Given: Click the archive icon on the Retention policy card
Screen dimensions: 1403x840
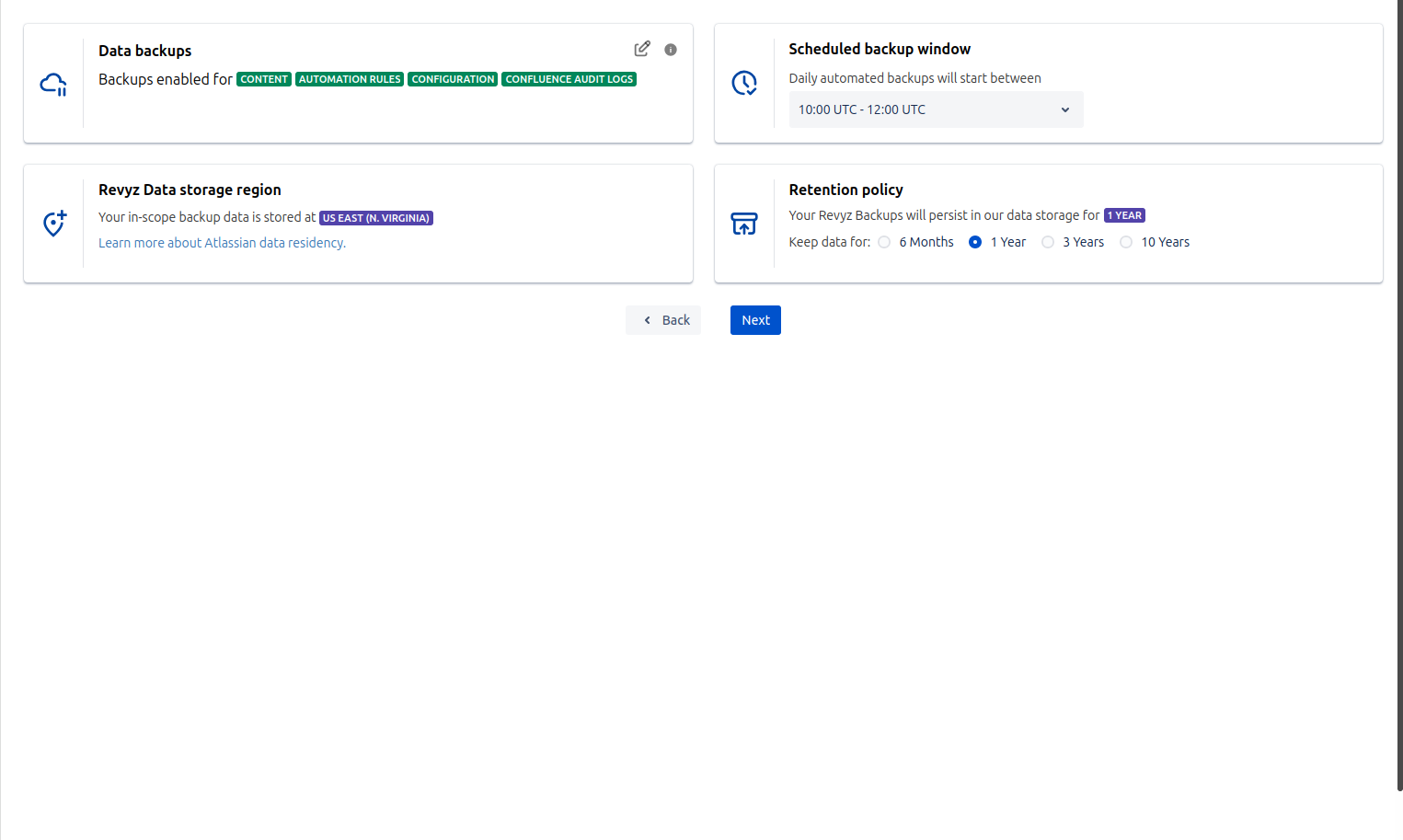Looking at the screenshot, I should click(744, 223).
